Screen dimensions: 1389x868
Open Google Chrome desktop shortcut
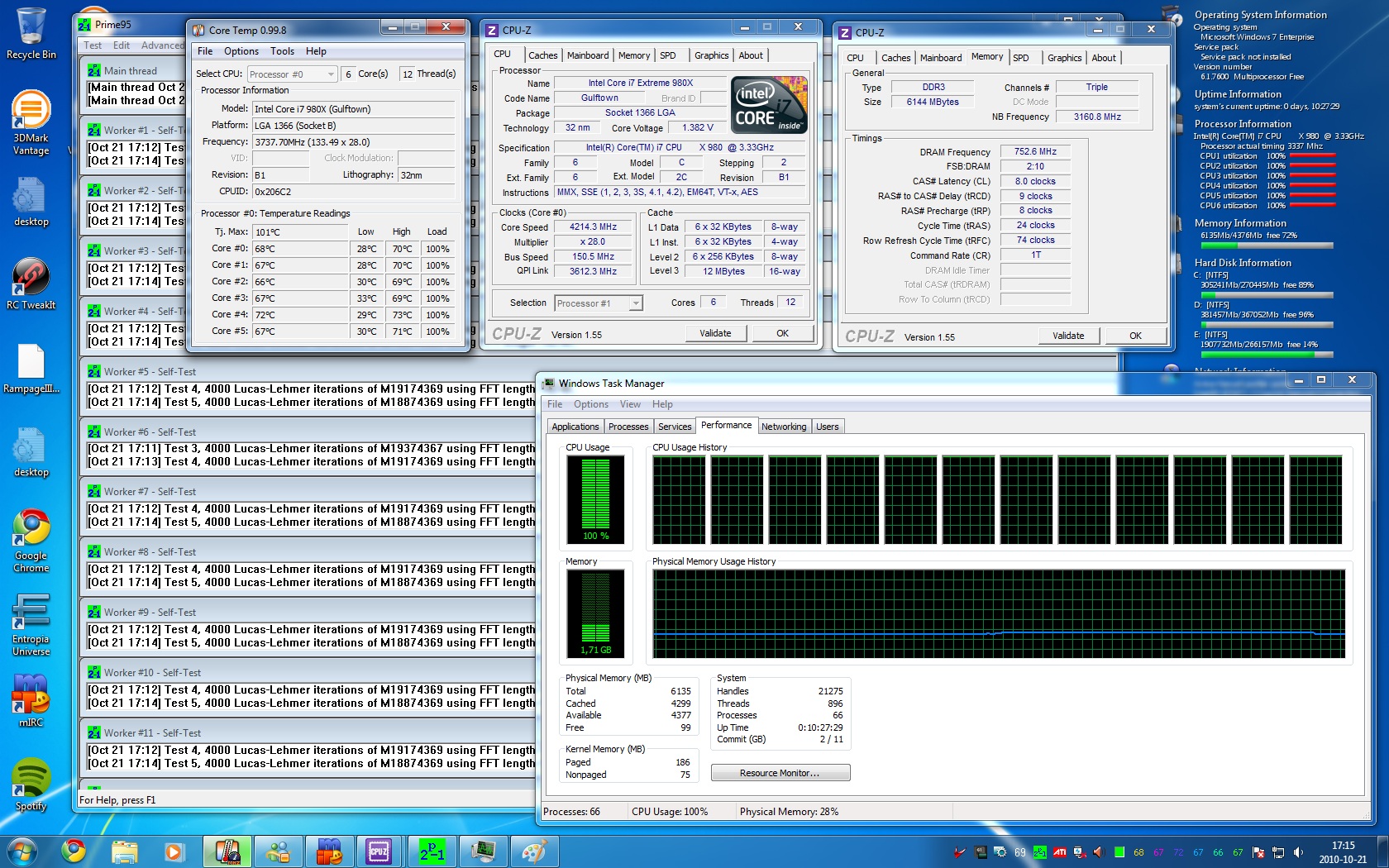point(31,541)
